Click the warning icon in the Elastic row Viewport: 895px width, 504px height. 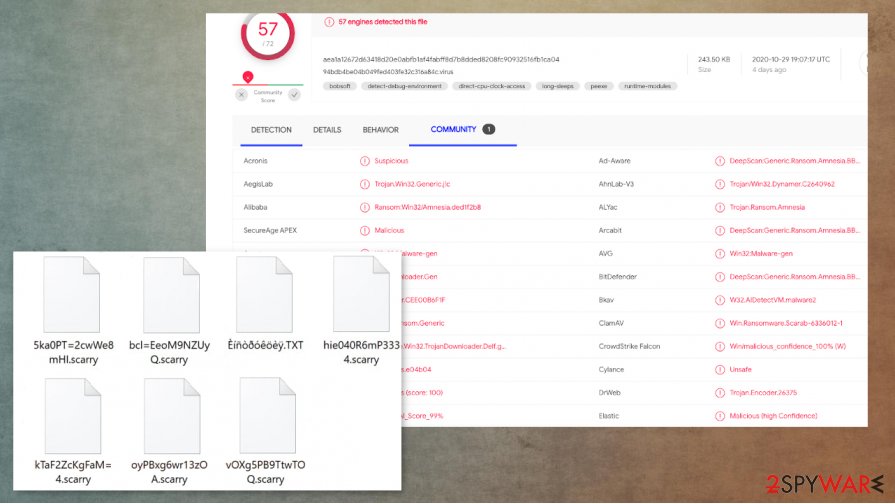click(720, 416)
